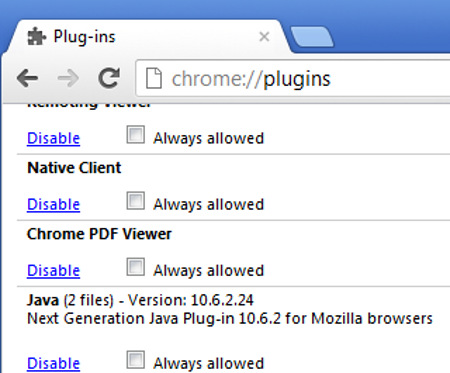
Task: Click the Java version heading text
Action: point(140,300)
